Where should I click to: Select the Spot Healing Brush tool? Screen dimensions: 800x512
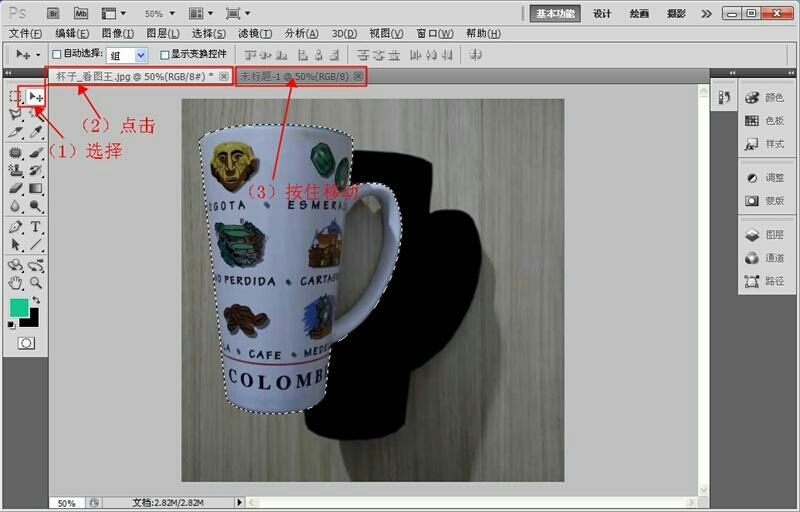tap(15, 152)
